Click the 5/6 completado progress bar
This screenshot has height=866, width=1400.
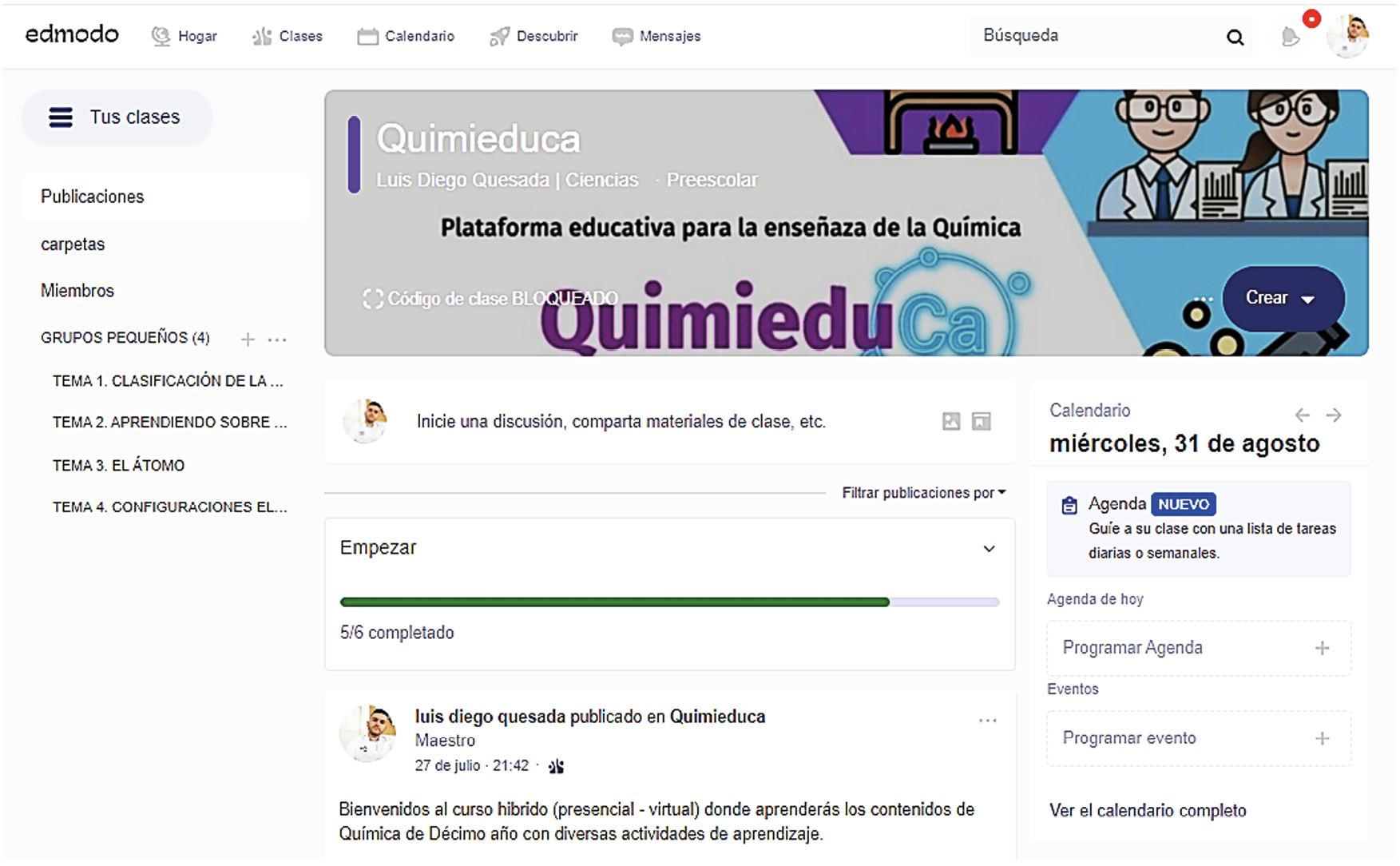pyautogui.click(x=669, y=602)
